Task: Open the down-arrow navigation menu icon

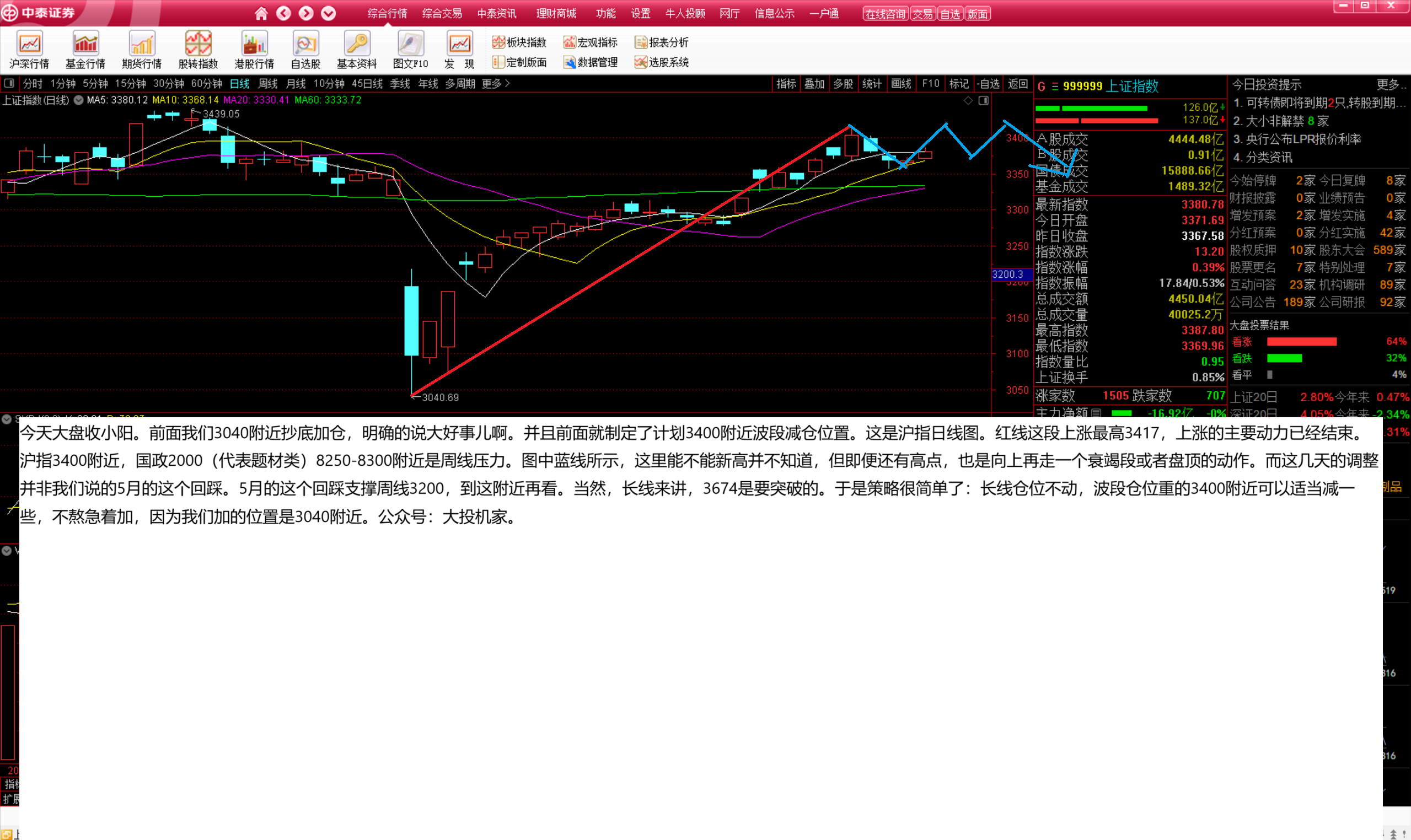Action: tap(329, 13)
